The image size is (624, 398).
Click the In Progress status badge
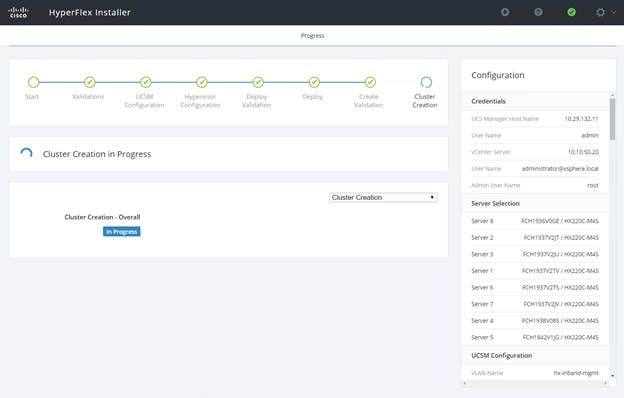(121, 232)
